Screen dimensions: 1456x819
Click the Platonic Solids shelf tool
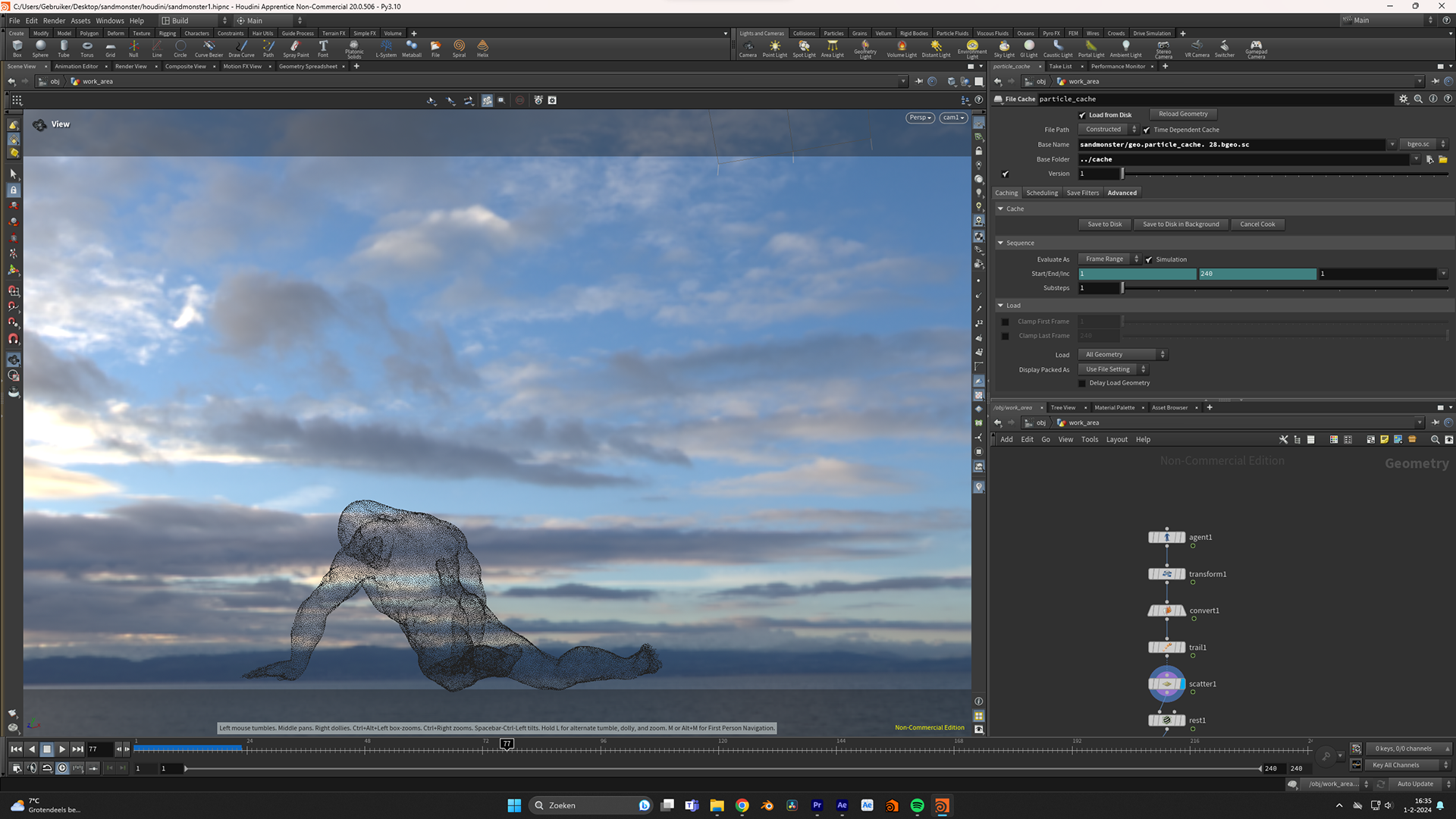354,49
